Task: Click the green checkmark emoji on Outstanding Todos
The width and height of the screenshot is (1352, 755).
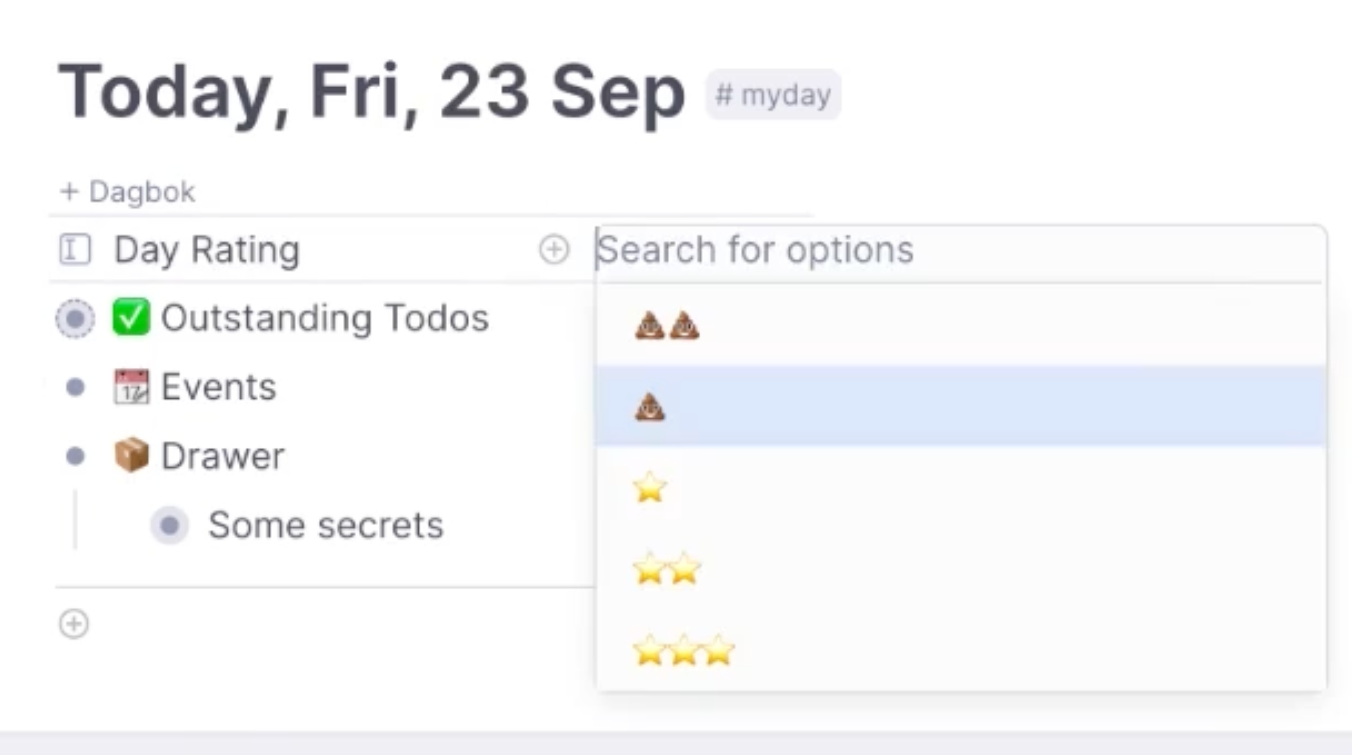Action: tap(130, 318)
